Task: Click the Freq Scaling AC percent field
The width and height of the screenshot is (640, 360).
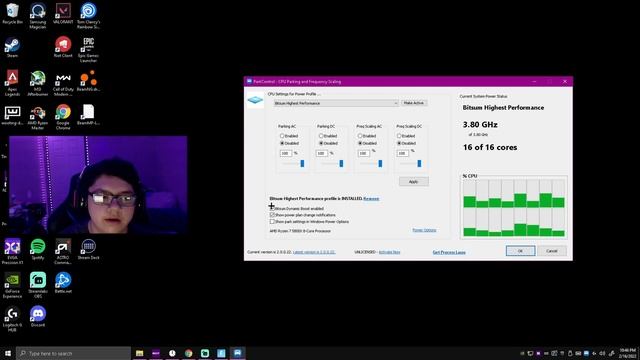Action: point(364,153)
